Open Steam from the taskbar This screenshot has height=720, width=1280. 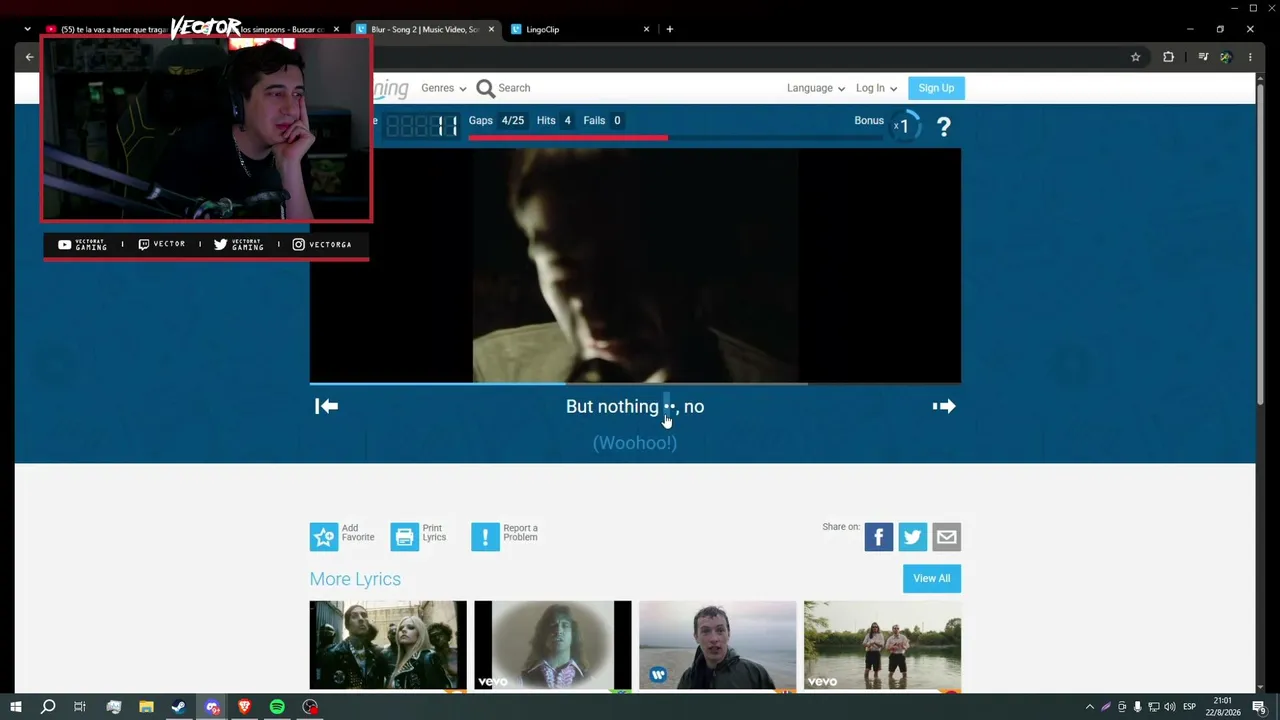[179, 707]
